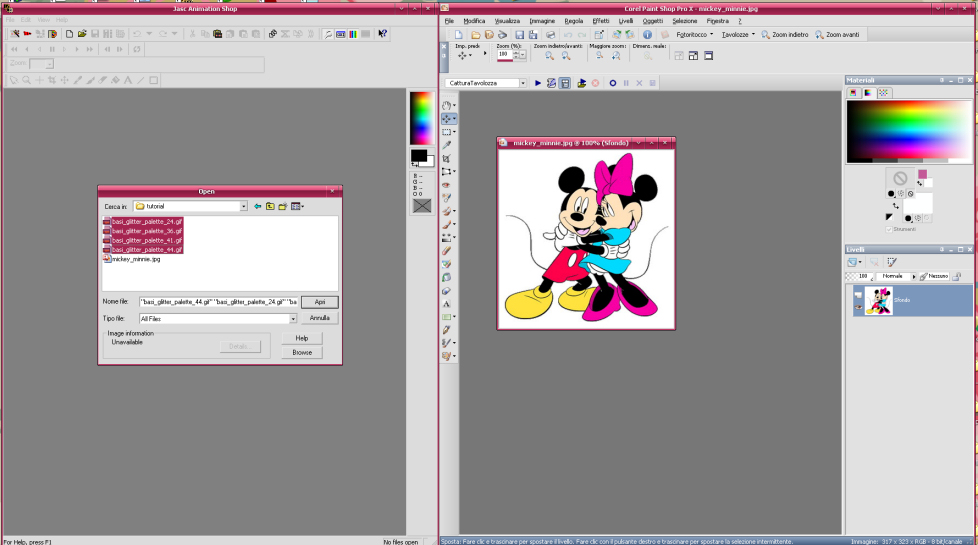Click the pink foreground color swatch in Materiali
The width and height of the screenshot is (978, 545).
922,174
